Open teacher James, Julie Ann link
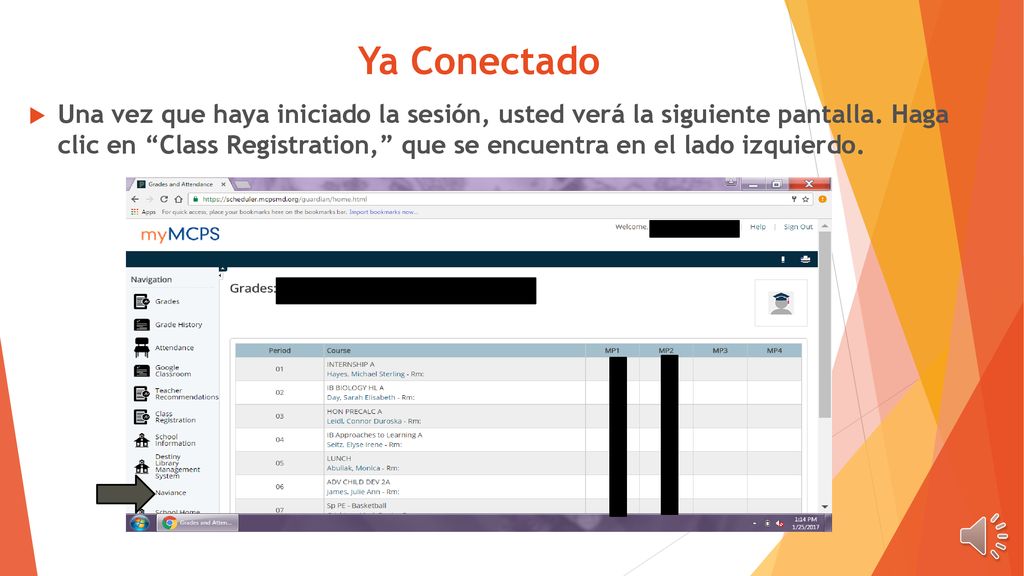The image size is (1024, 576). tap(353, 491)
